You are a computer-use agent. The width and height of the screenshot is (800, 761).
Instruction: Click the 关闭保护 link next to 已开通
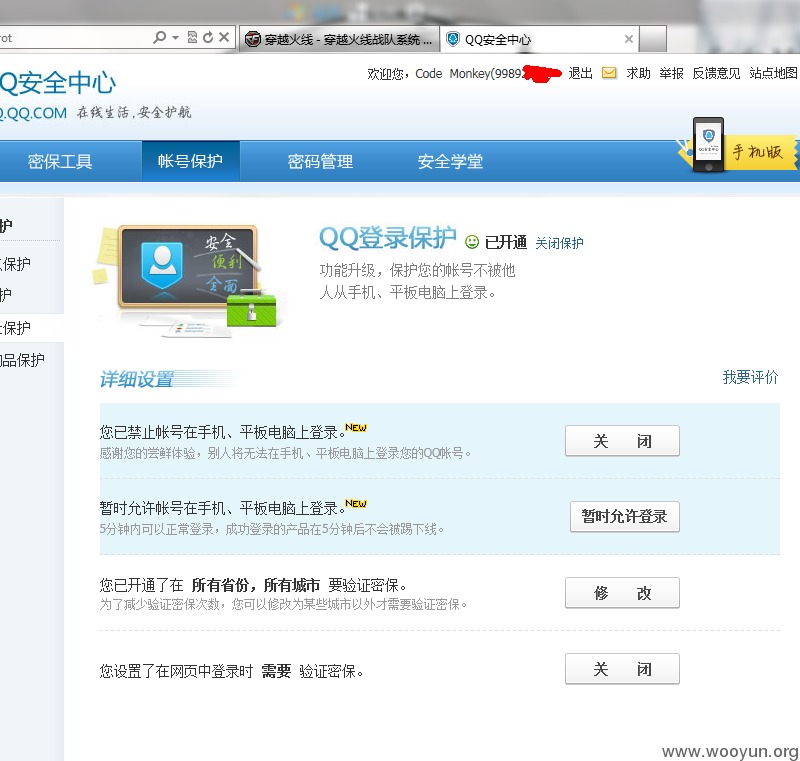pyautogui.click(x=559, y=243)
